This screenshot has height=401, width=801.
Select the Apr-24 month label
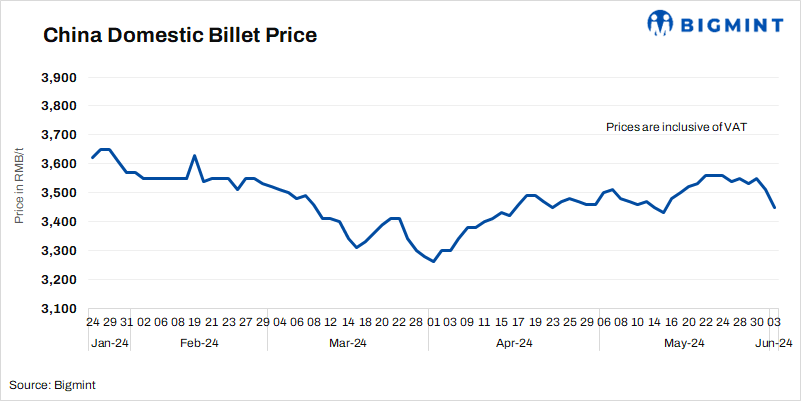point(512,343)
